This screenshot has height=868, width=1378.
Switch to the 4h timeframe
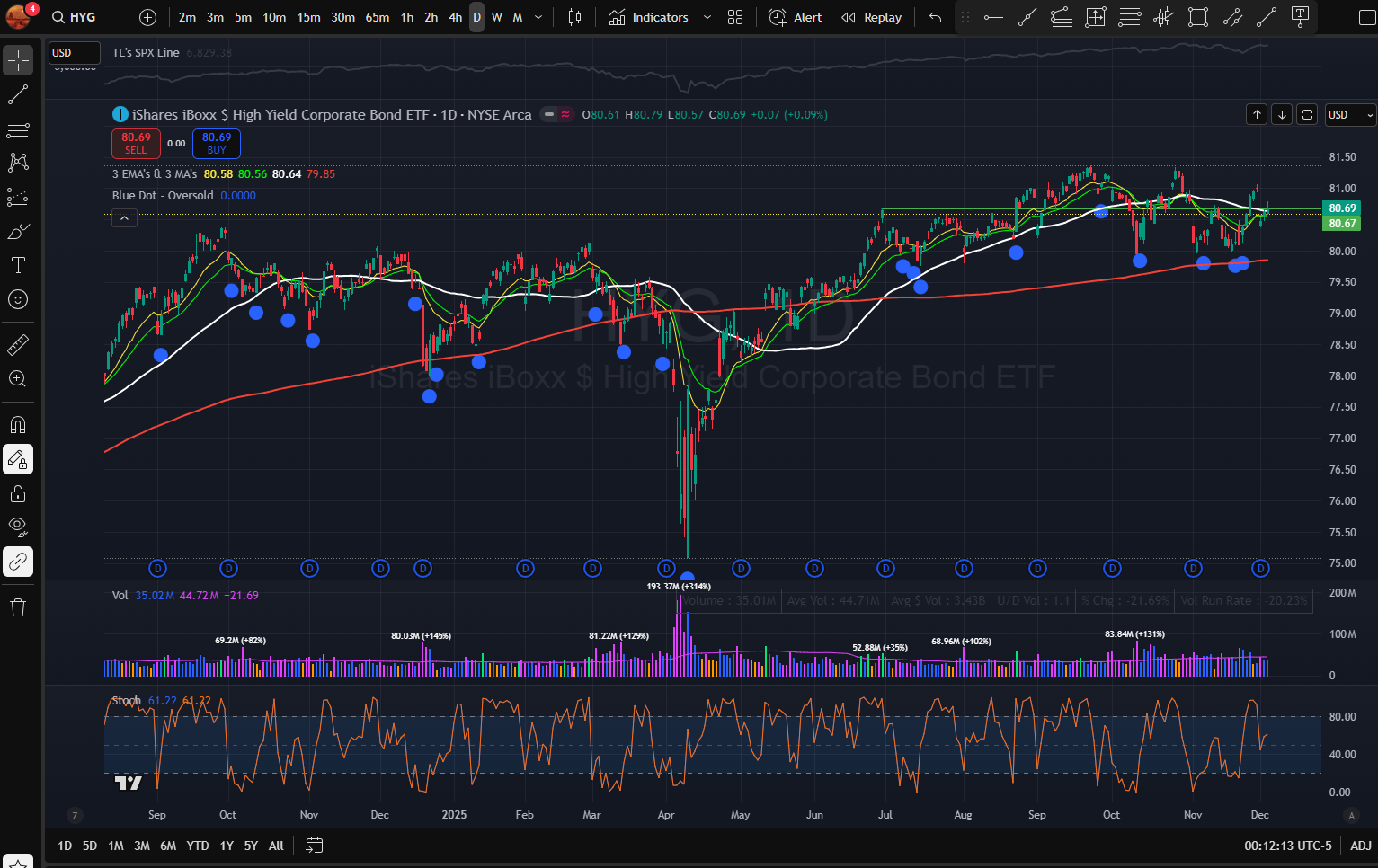point(455,17)
